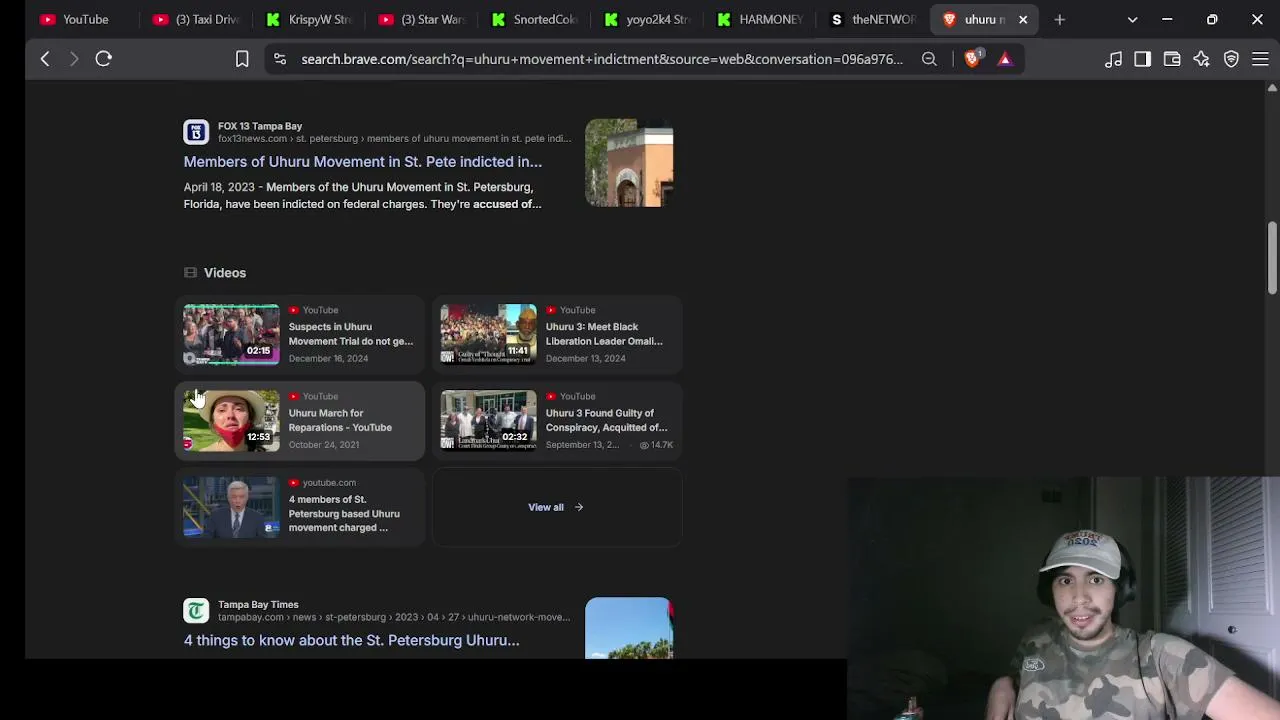Open the Brave main hamburger menu
1280x720 pixels.
(1260, 59)
